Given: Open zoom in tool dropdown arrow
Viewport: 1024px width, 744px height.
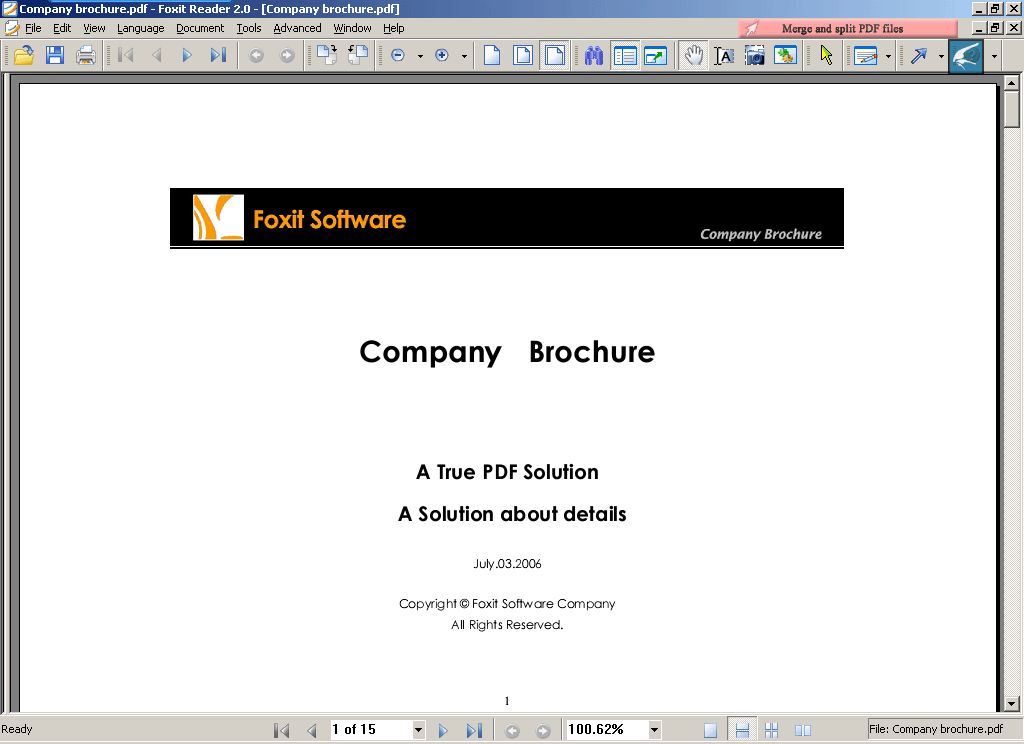Looking at the screenshot, I should click(464, 56).
